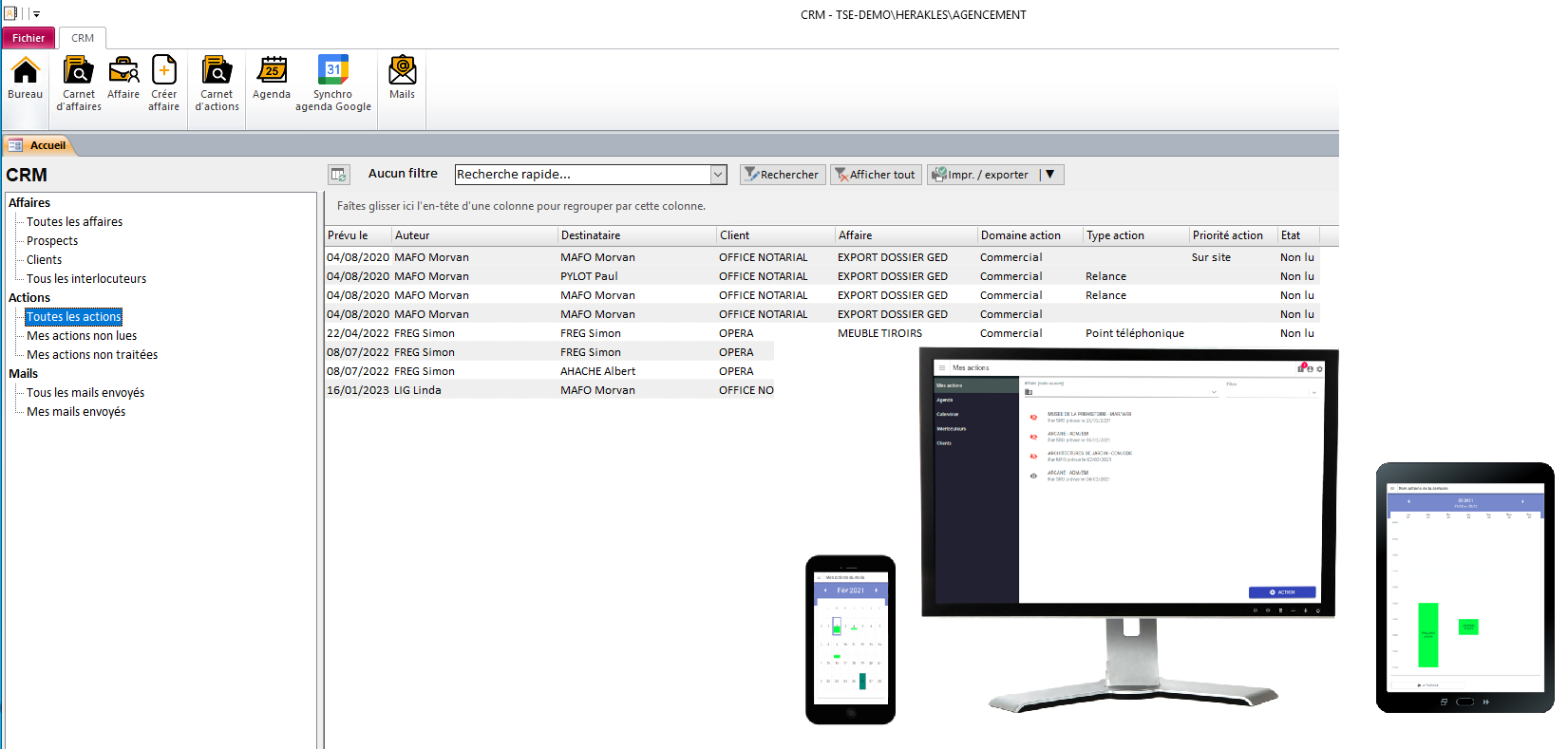
Task: Sort by the Client column header
Action: pyautogui.click(x=776, y=235)
